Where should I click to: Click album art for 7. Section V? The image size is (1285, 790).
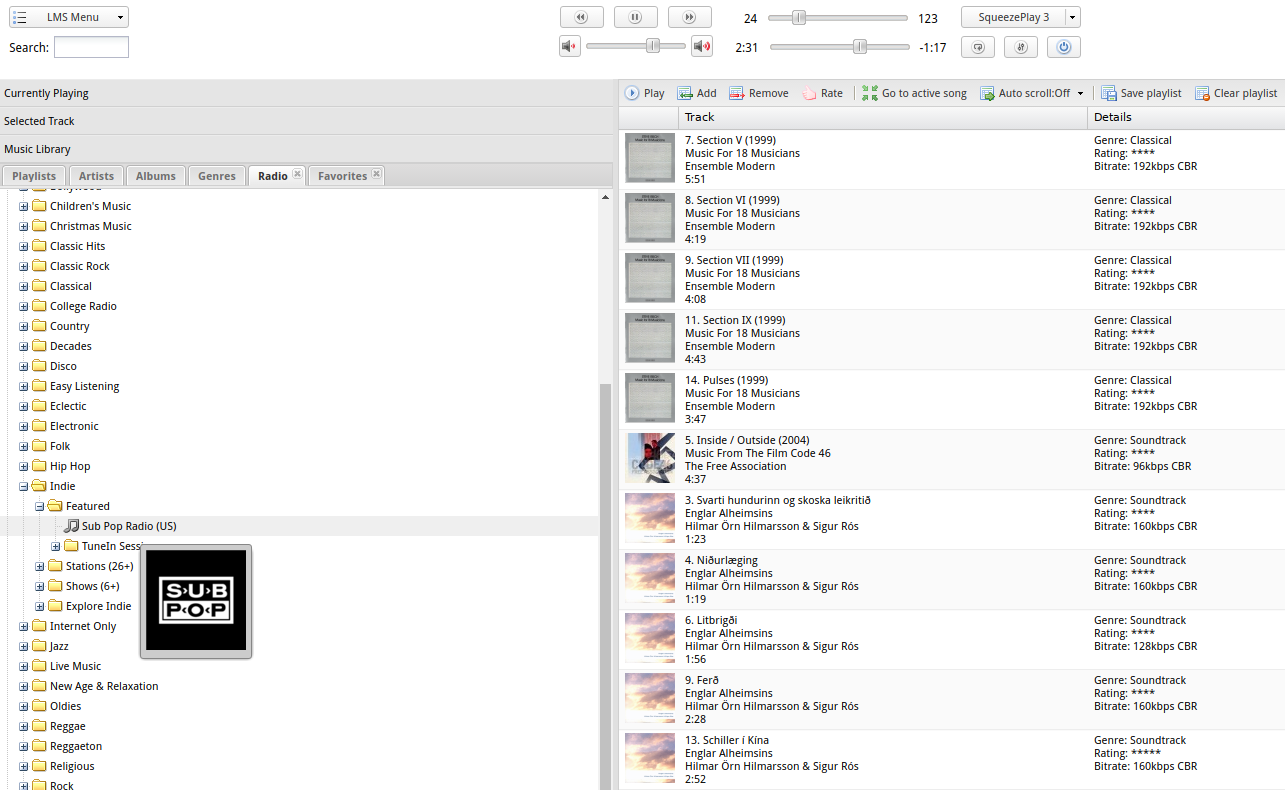pyautogui.click(x=650, y=158)
